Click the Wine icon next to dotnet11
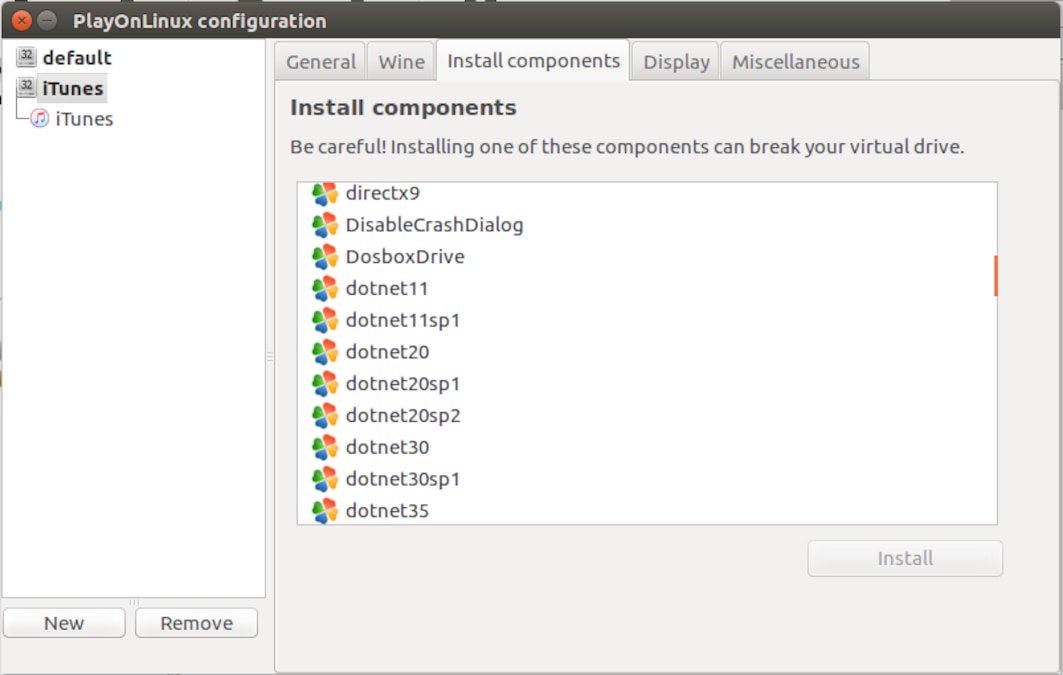The width and height of the screenshot is (1063, 675). pos(323,288)
